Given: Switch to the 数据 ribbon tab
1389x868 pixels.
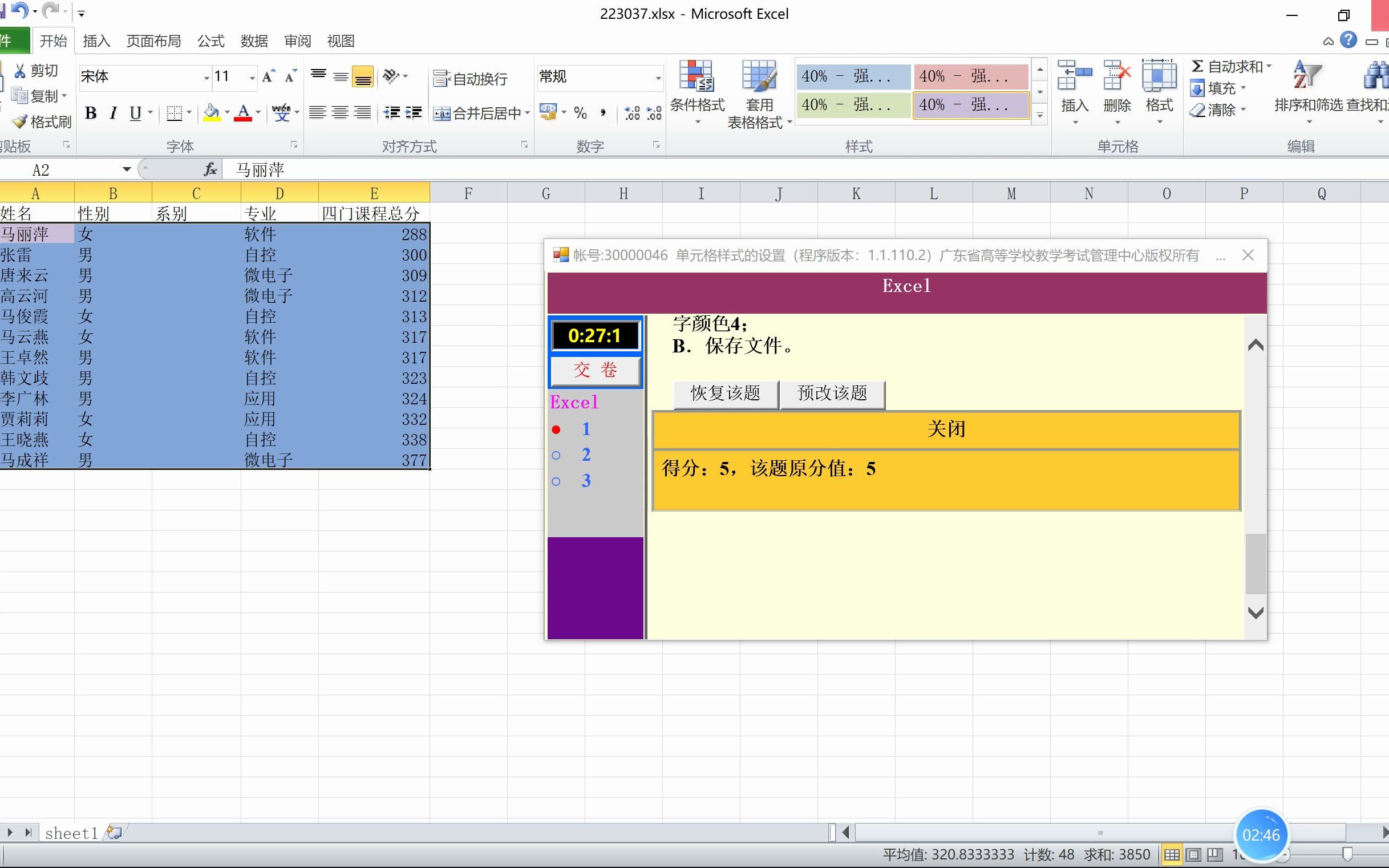Looking at the screenshot, I should 254,40.
